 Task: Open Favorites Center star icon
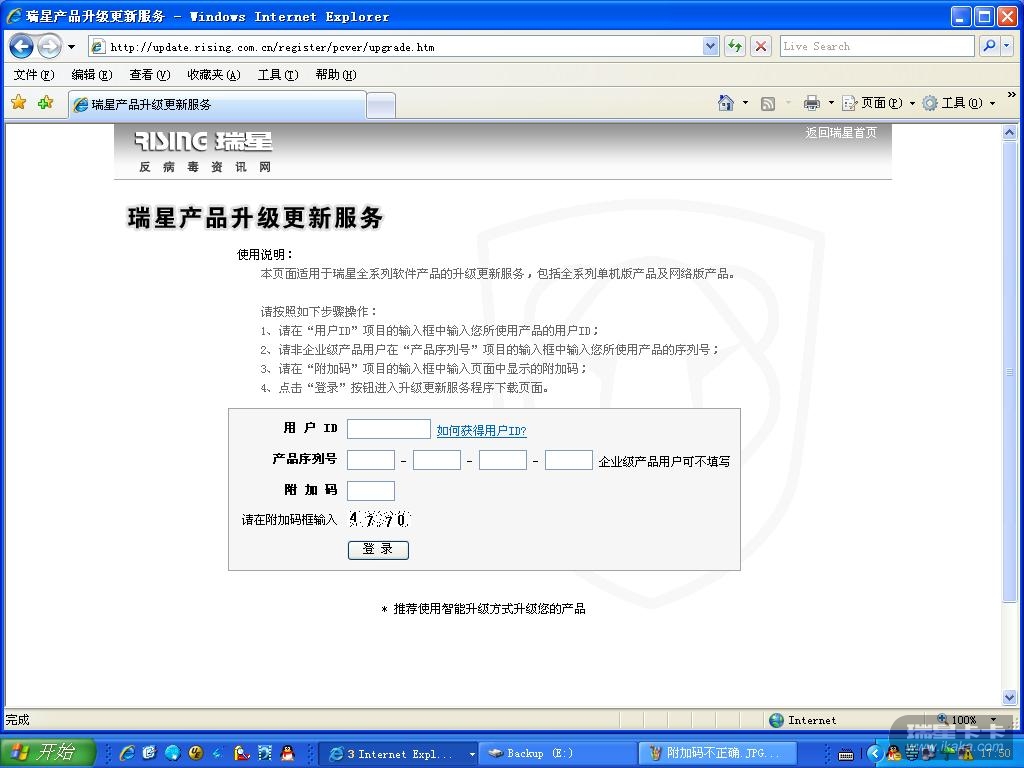pyautogui.click(x=19, y=103)
